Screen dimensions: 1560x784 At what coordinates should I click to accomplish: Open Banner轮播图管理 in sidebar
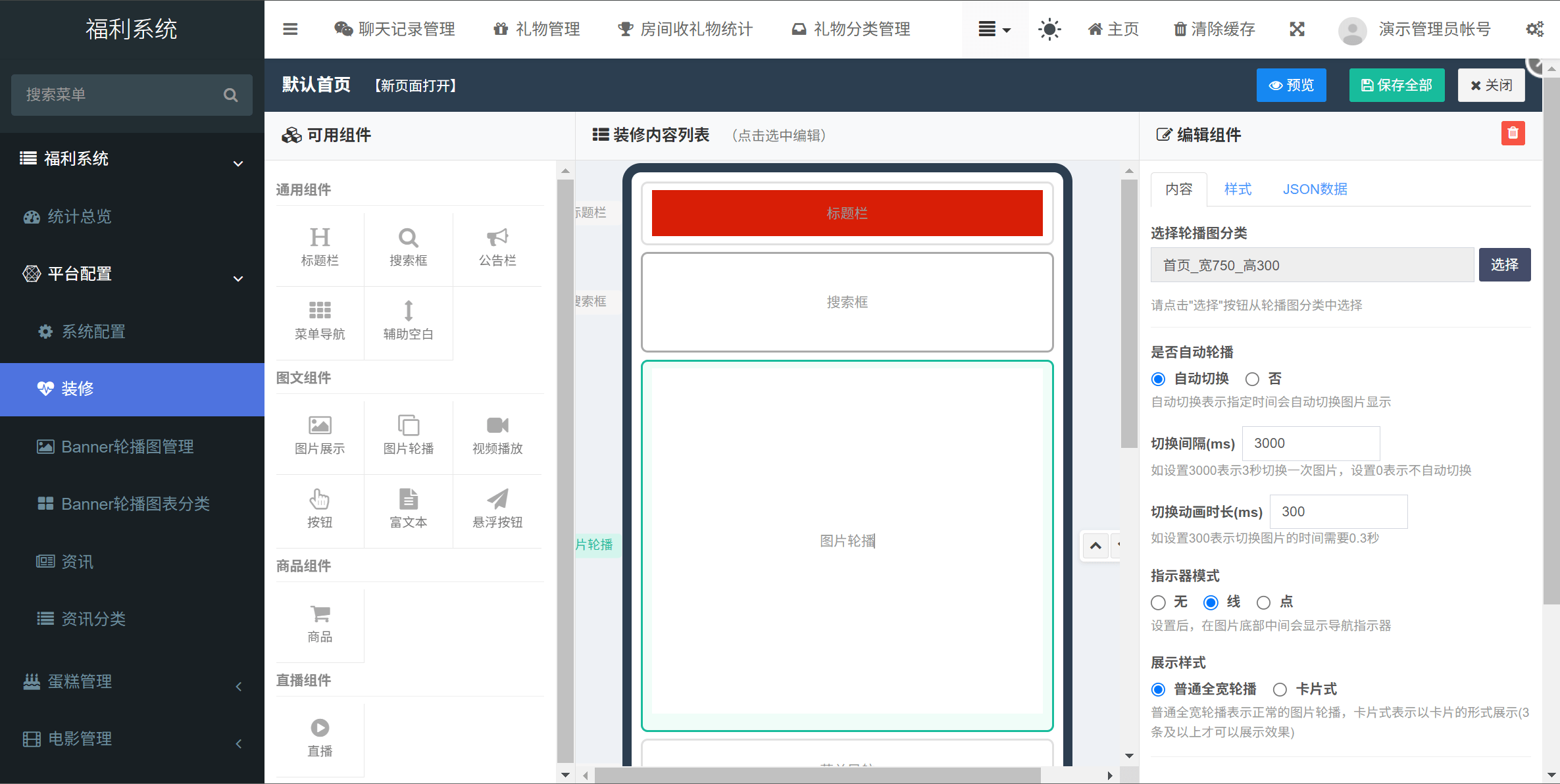(x=132, y=447)
